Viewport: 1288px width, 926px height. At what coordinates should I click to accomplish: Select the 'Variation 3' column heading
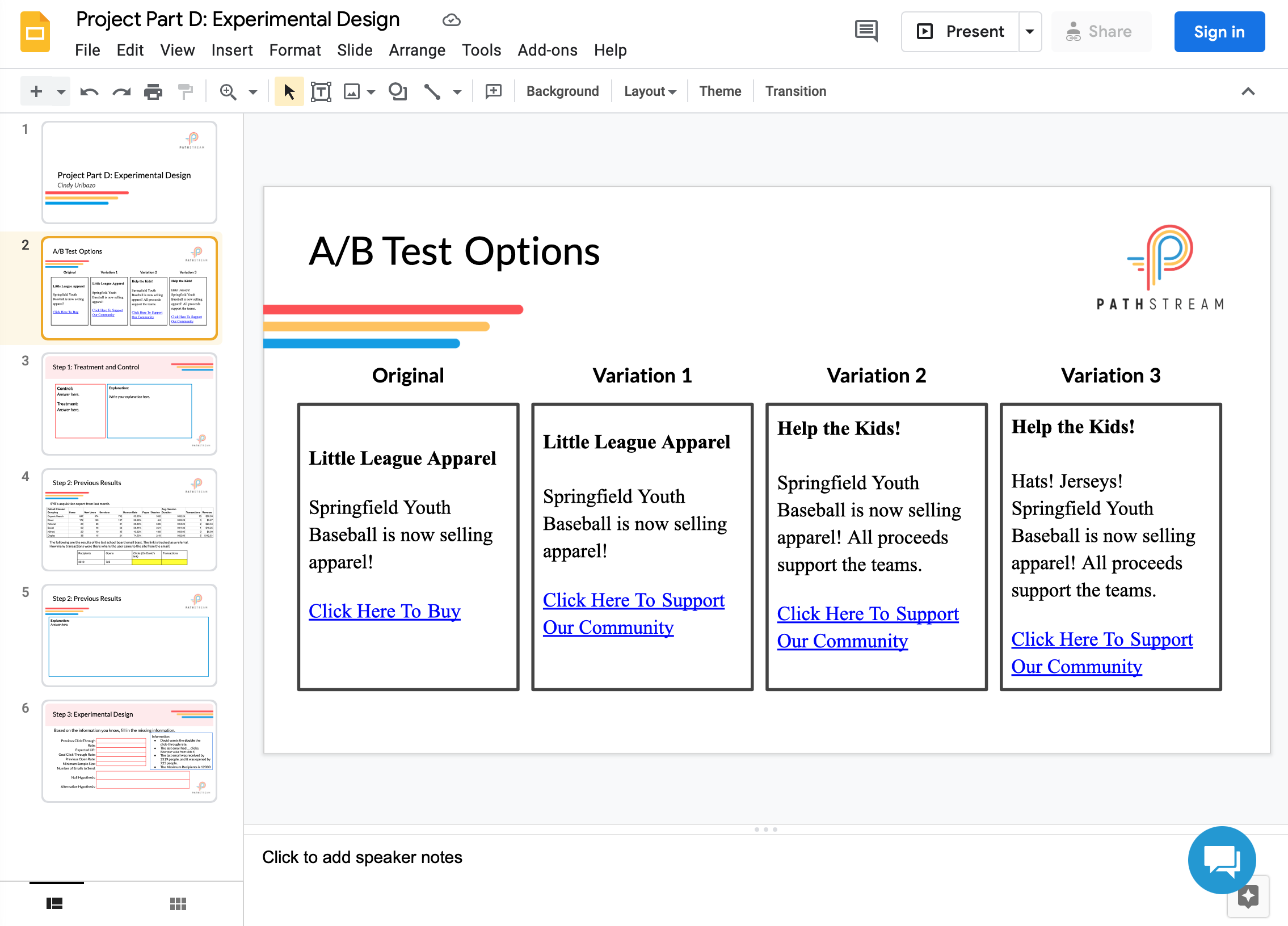[x=1110, y=375]
